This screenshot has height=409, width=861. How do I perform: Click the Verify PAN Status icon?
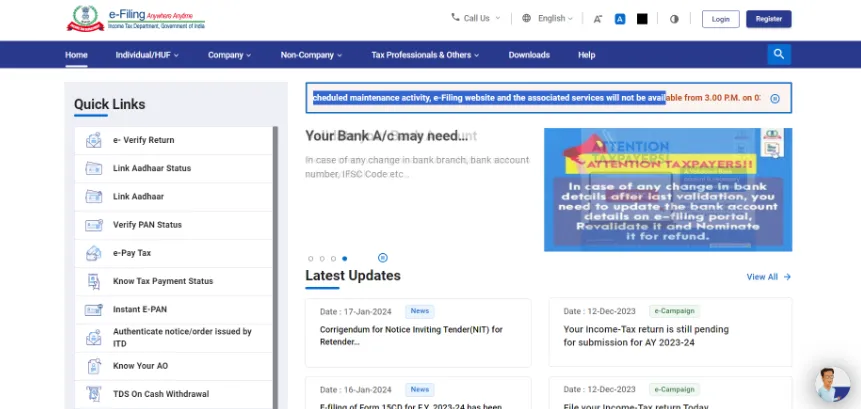[x=93, y=225]
